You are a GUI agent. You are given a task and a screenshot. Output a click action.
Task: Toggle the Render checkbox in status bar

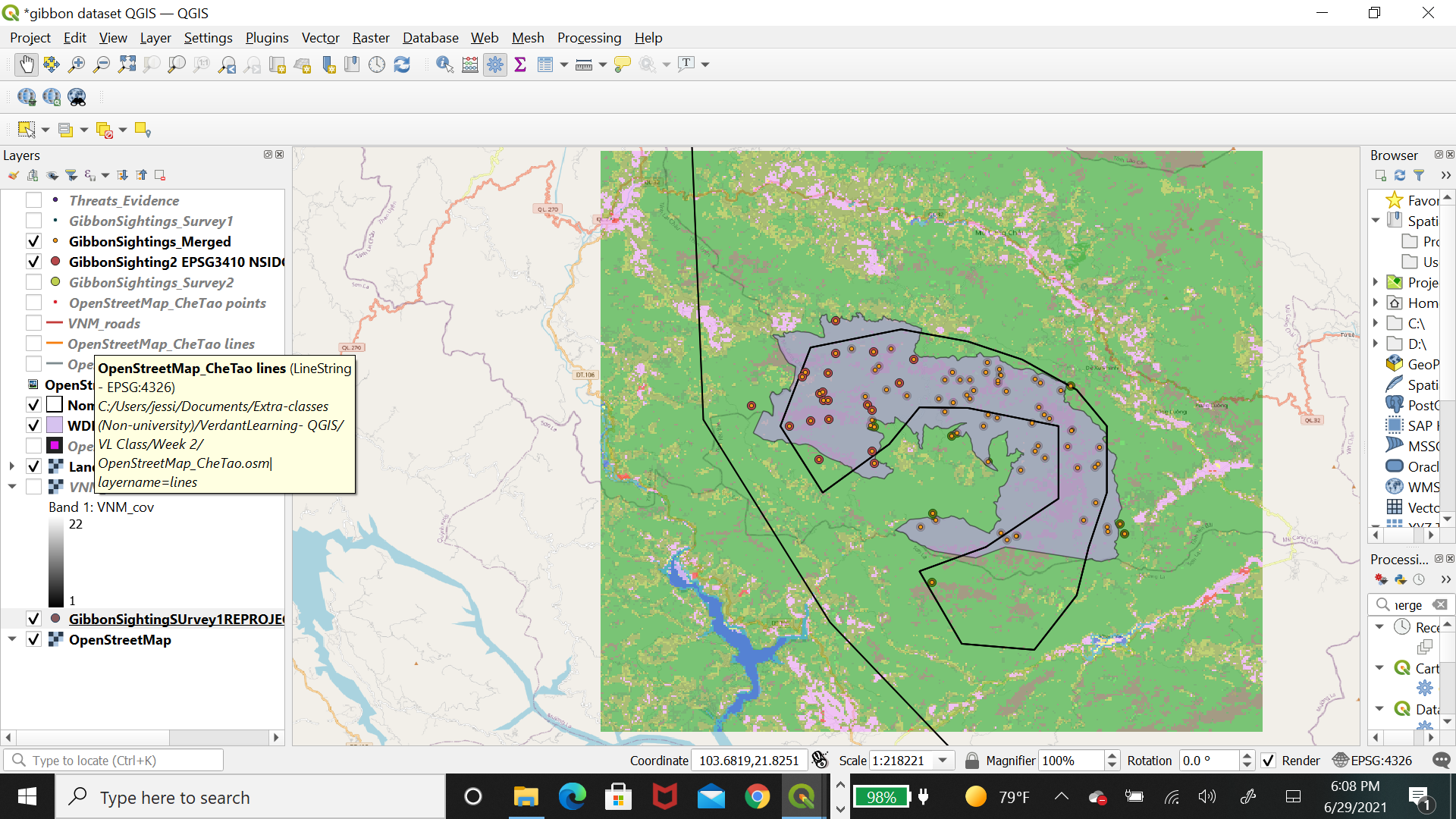(x=1268, y=761)
